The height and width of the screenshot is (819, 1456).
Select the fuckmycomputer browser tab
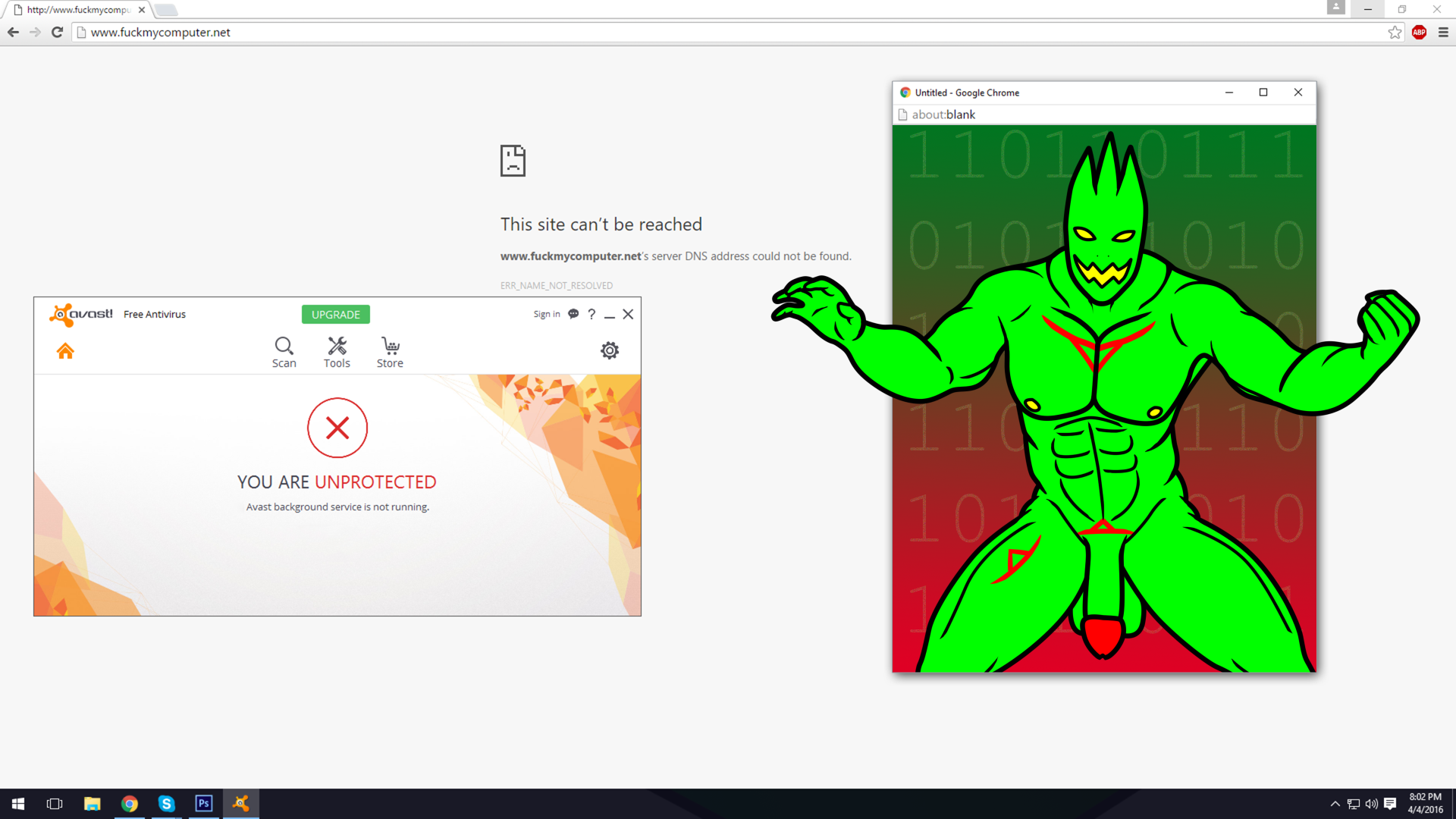click(77, 10)
